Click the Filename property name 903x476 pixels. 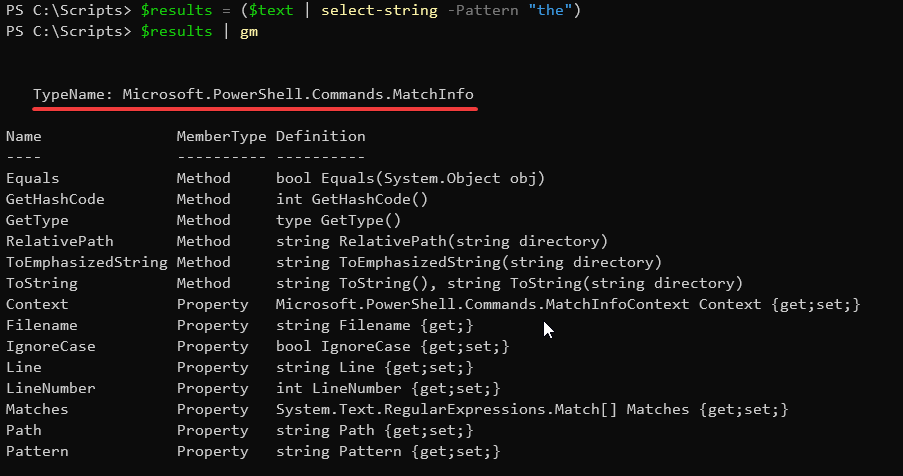click(x=41, y=325)
